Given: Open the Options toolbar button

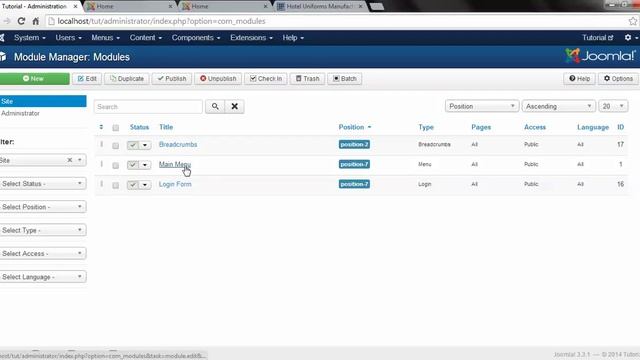Looking at the screenshot, I should pyautogui.click(x=618, y=78).
